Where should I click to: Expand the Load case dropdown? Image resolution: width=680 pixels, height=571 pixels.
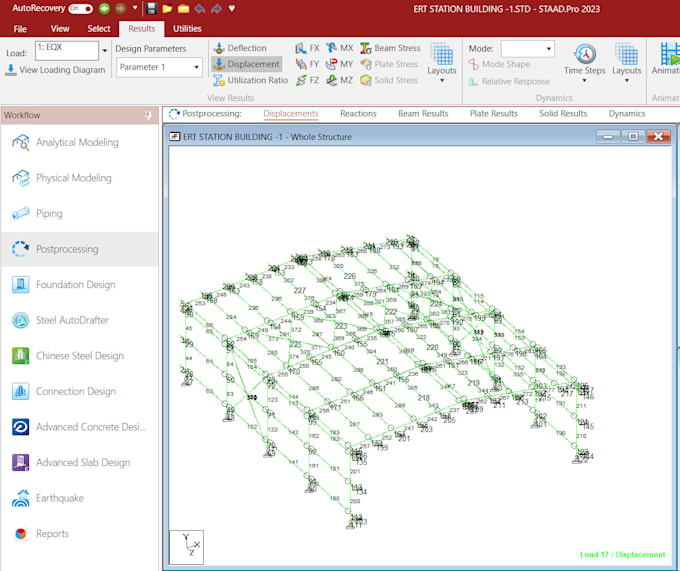coord(104,51)
